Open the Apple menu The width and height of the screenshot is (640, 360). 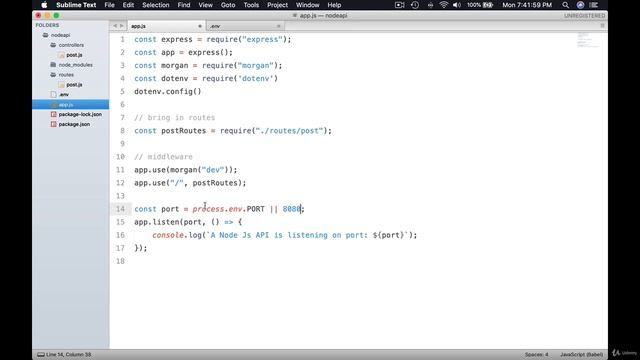pyautogui.click(x=44, y=5)
